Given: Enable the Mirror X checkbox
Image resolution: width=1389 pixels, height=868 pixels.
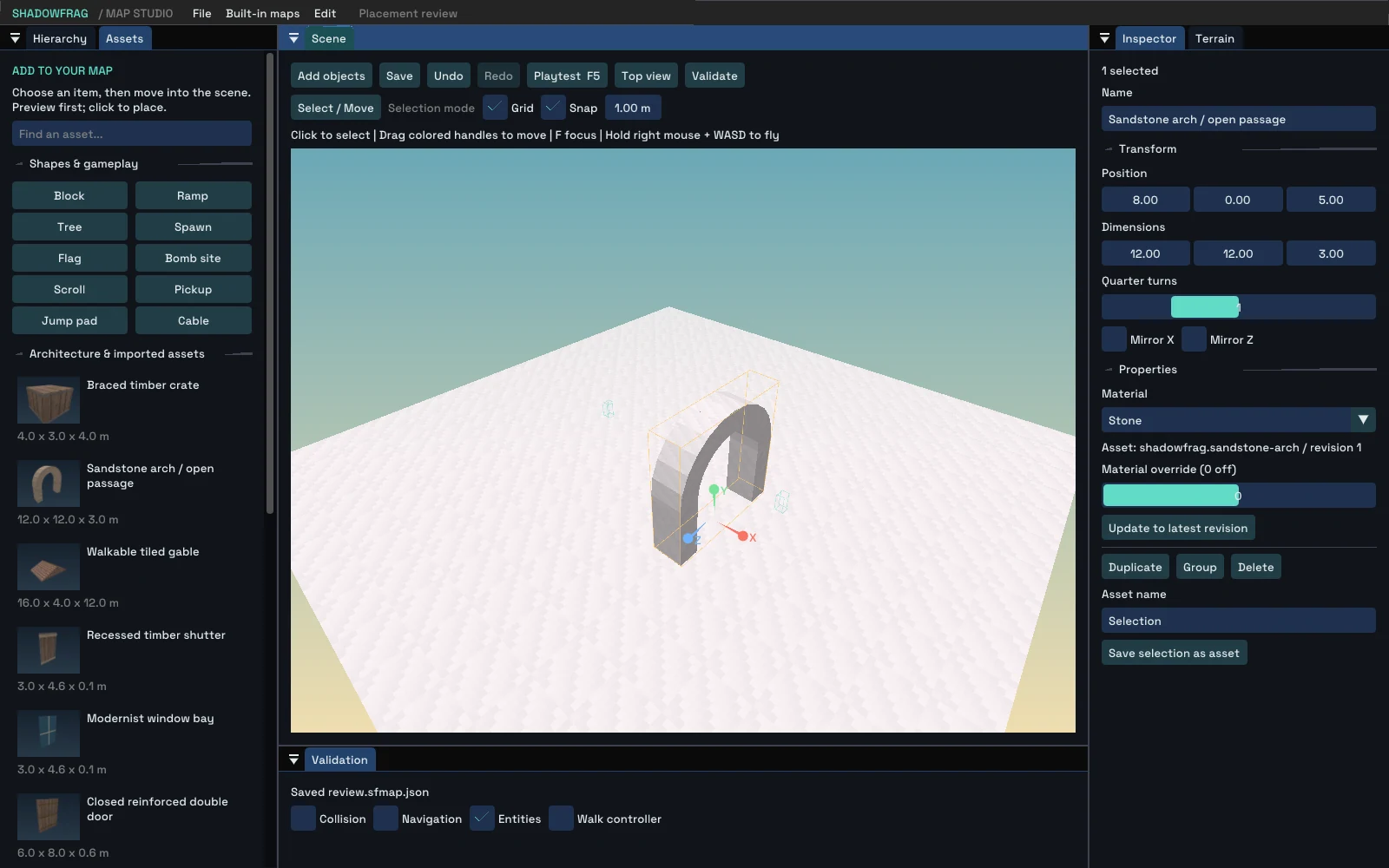Looking at the screenshot, I should 1114,339.
